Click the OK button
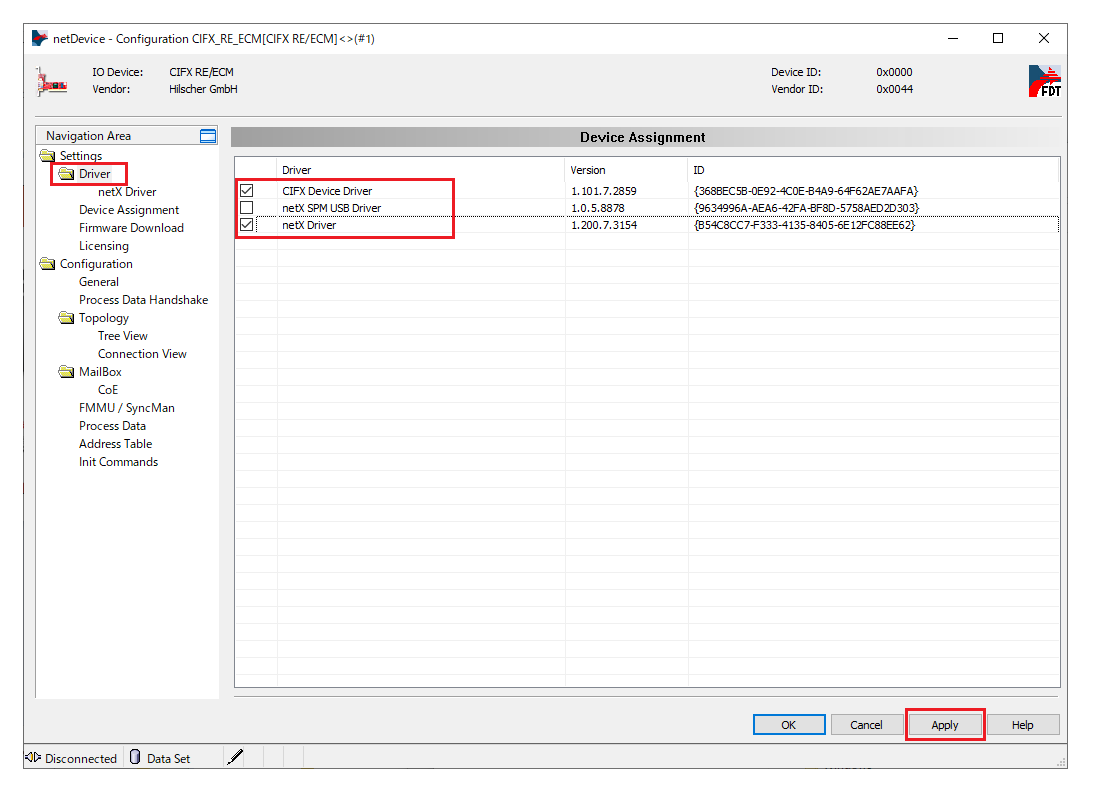Viewport: 1093px width, 793px height. click(788, 725)
